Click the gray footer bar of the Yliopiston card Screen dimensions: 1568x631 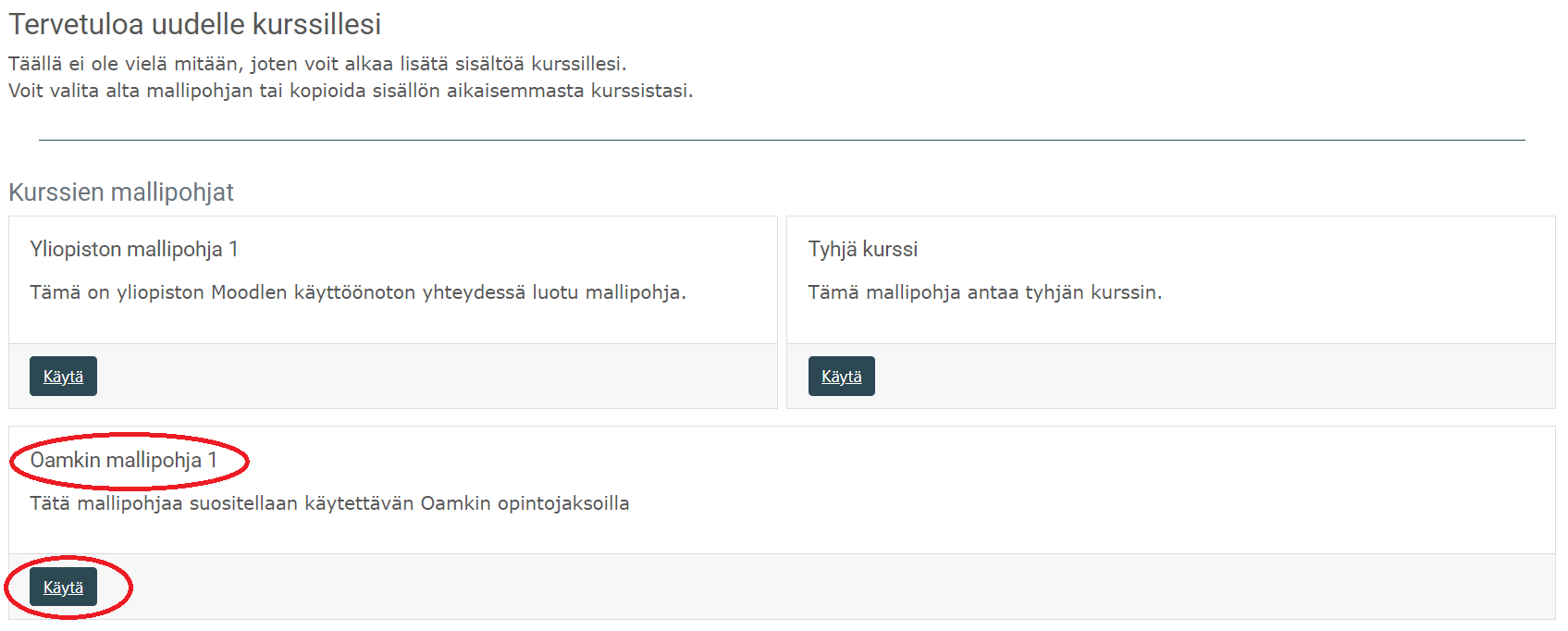point(393,376)
